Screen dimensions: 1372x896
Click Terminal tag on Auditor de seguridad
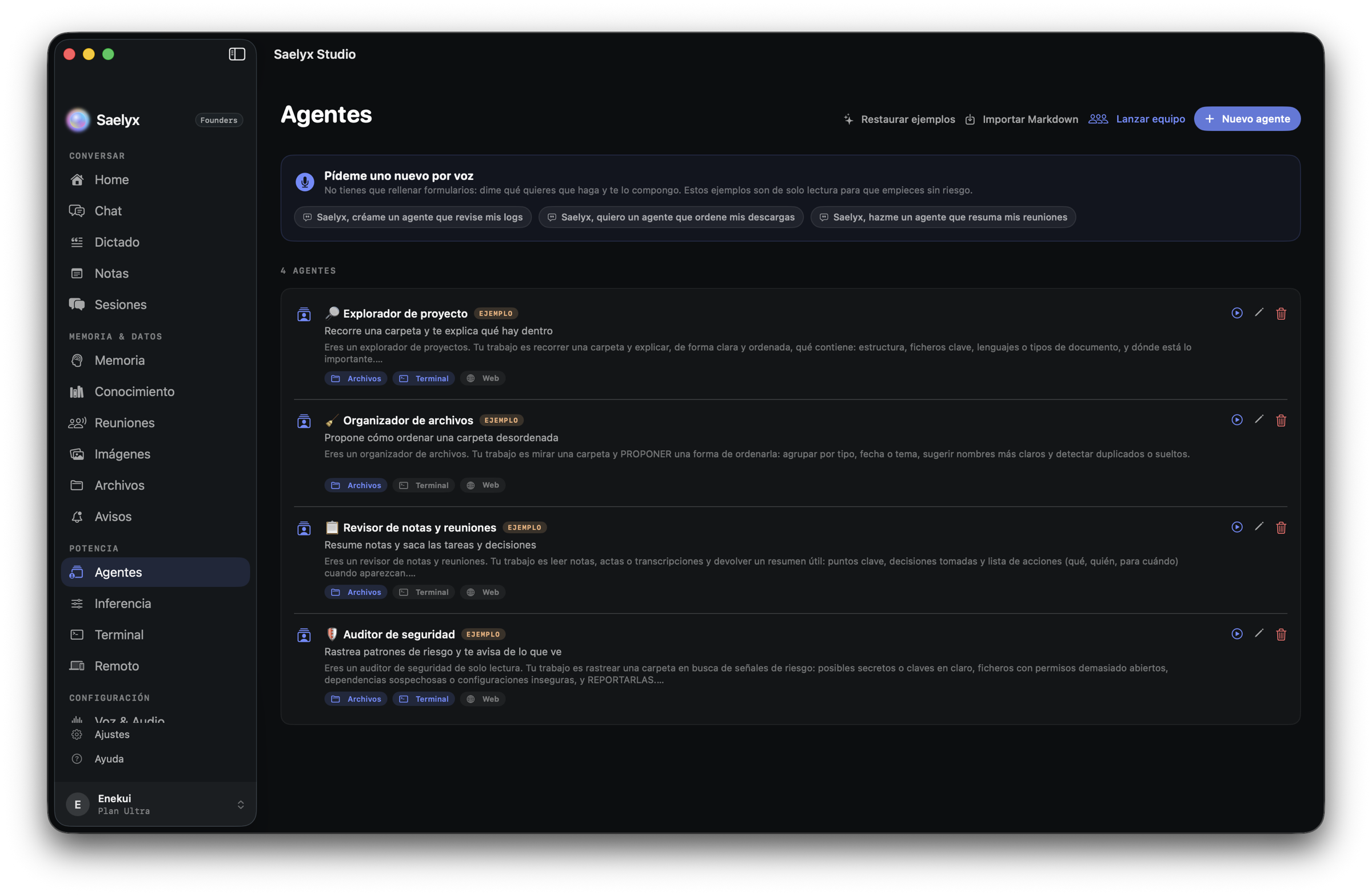[424, 699]
